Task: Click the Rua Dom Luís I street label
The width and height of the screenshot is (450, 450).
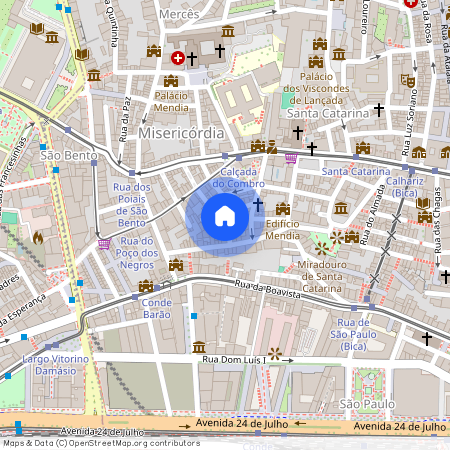Action: (234, 360)
